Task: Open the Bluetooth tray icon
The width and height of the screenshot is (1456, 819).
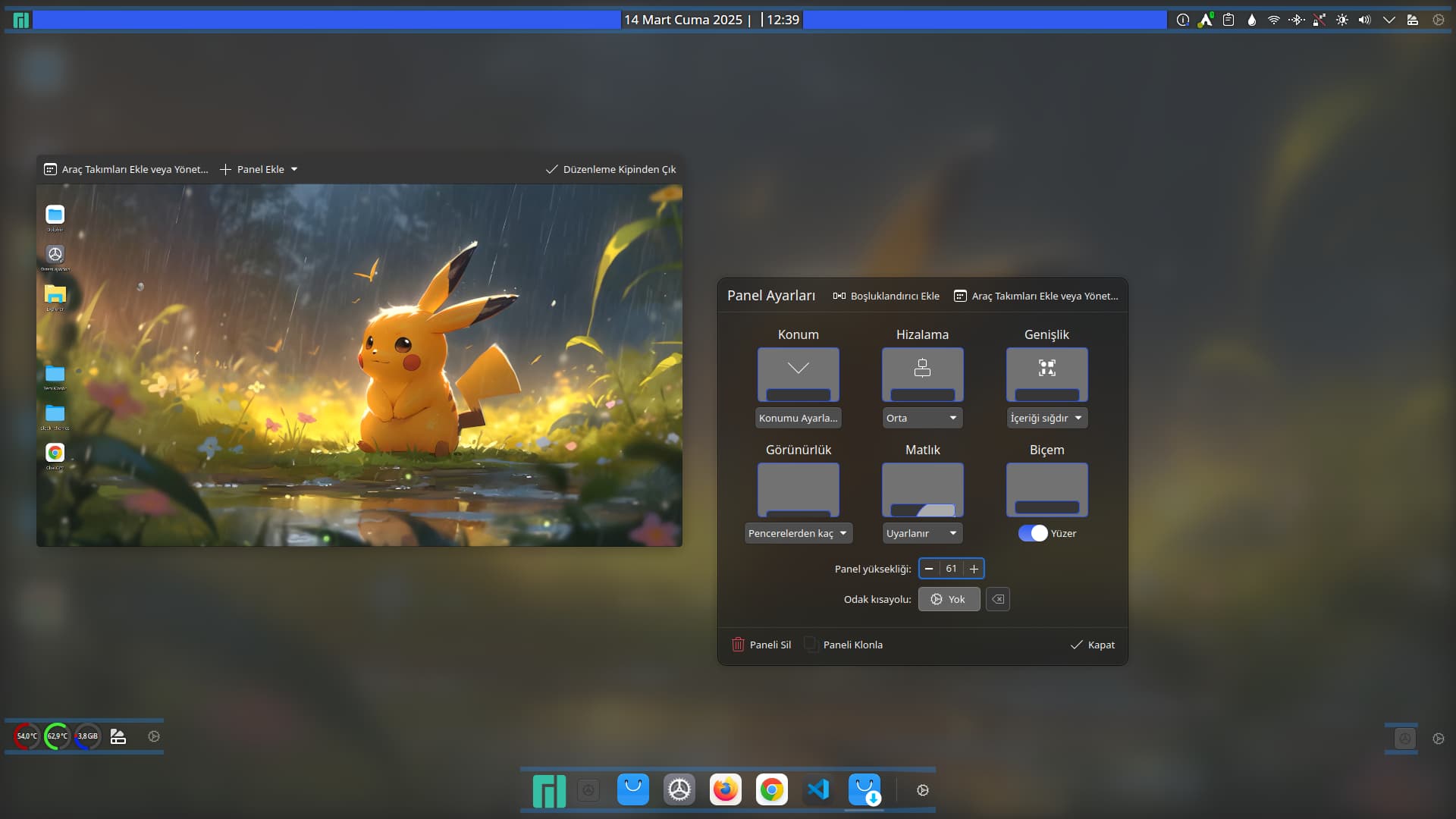Action: coord(1297,20)
